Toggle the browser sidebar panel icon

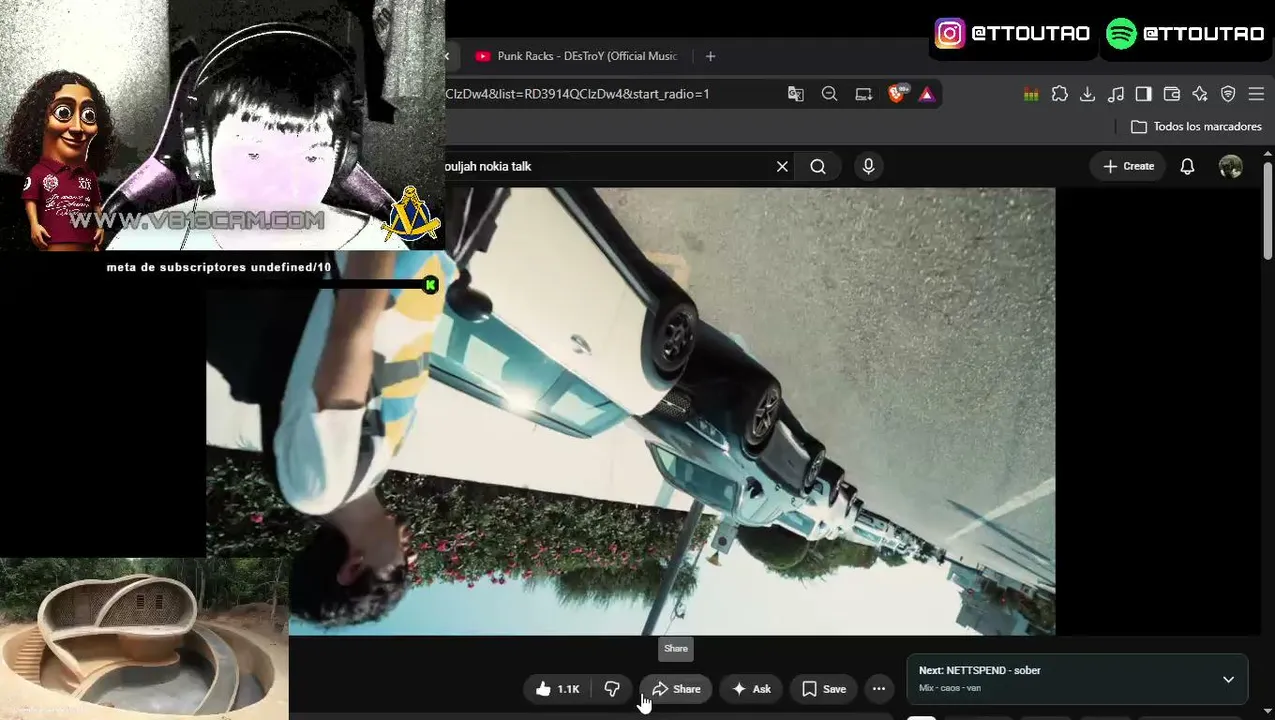1144,94
